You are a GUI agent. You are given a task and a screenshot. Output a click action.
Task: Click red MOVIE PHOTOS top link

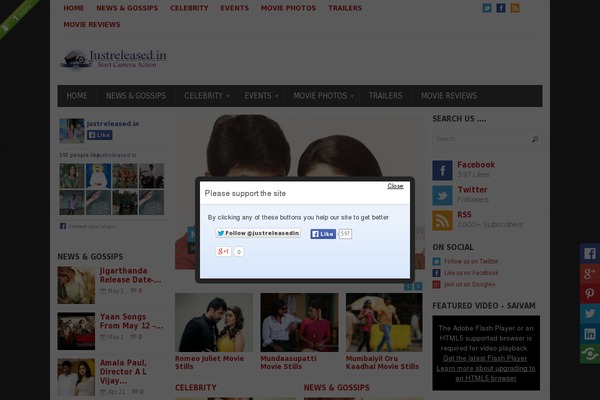[289, 8]
